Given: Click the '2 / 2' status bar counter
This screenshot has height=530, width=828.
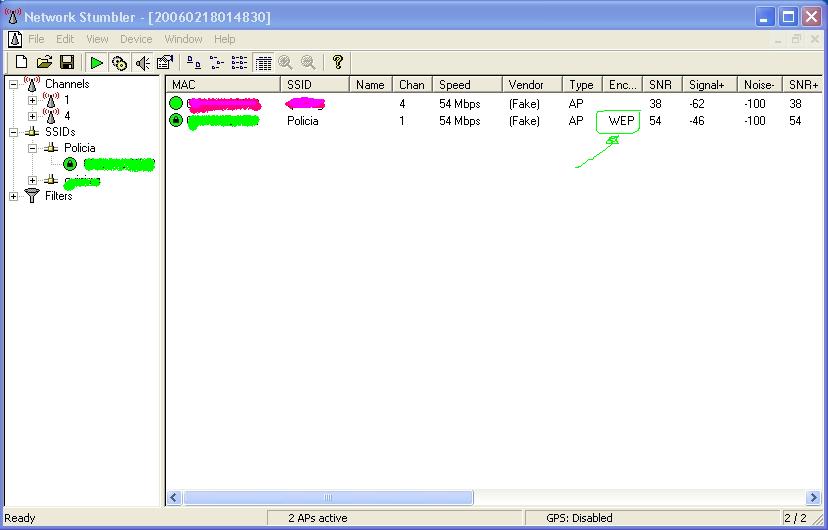Looking at the screenshot, I should tap(795, 518).
